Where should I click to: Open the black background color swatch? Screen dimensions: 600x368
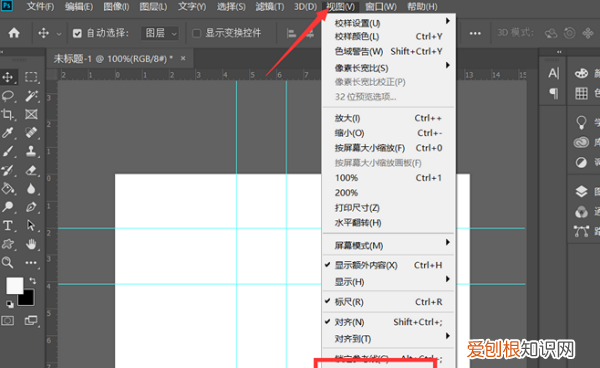click(28, 300)
